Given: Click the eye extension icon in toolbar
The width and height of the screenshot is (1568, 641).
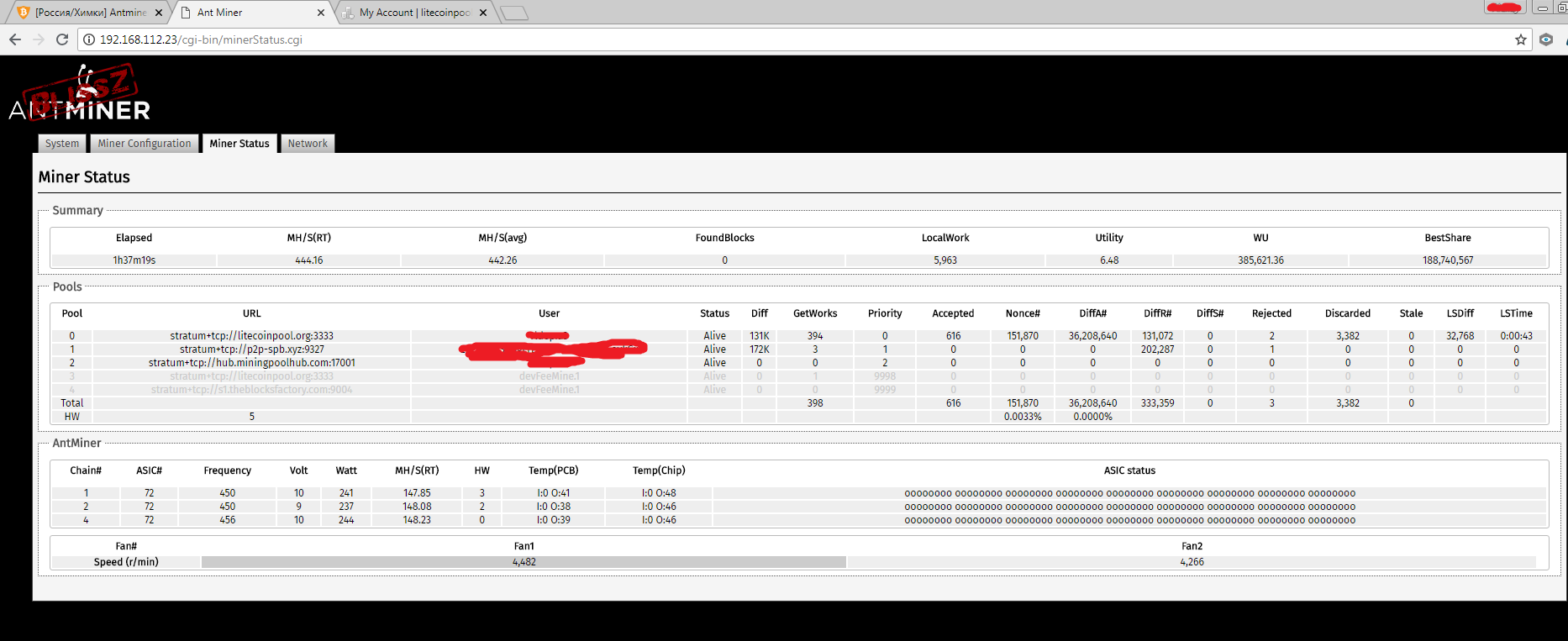Looking at the screenshot, I should 1546,39.
